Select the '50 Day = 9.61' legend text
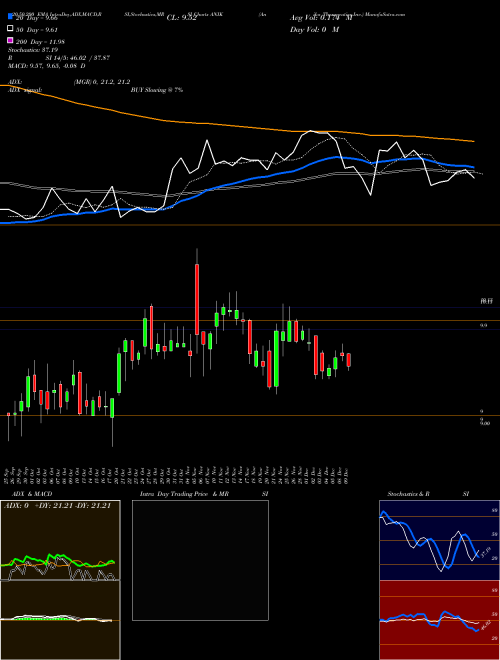This screenshot has height=660, width=500. pyautogui.click(x=37, y=30)
